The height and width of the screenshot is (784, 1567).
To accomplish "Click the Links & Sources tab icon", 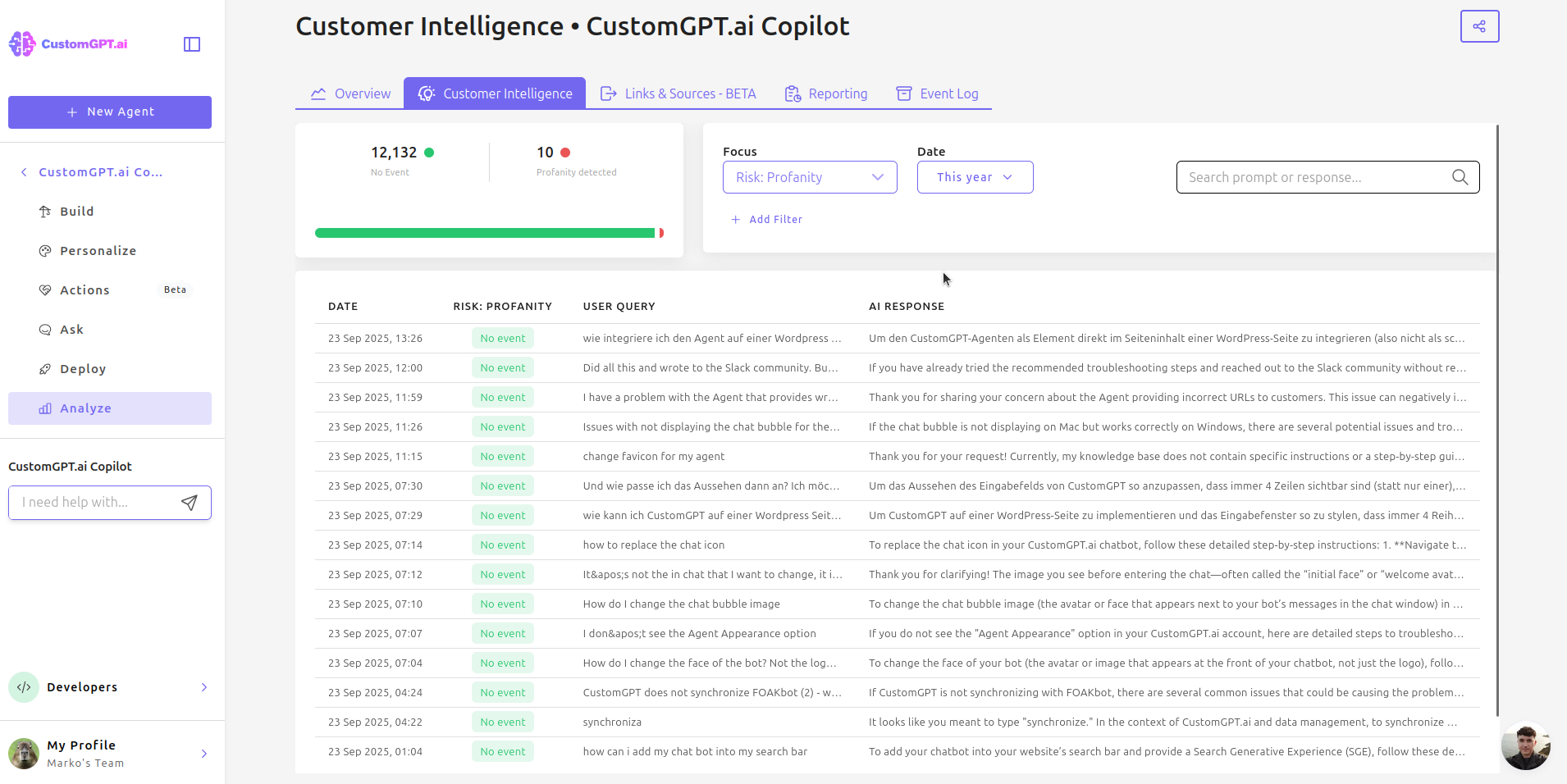I will (x=609, y=93).
